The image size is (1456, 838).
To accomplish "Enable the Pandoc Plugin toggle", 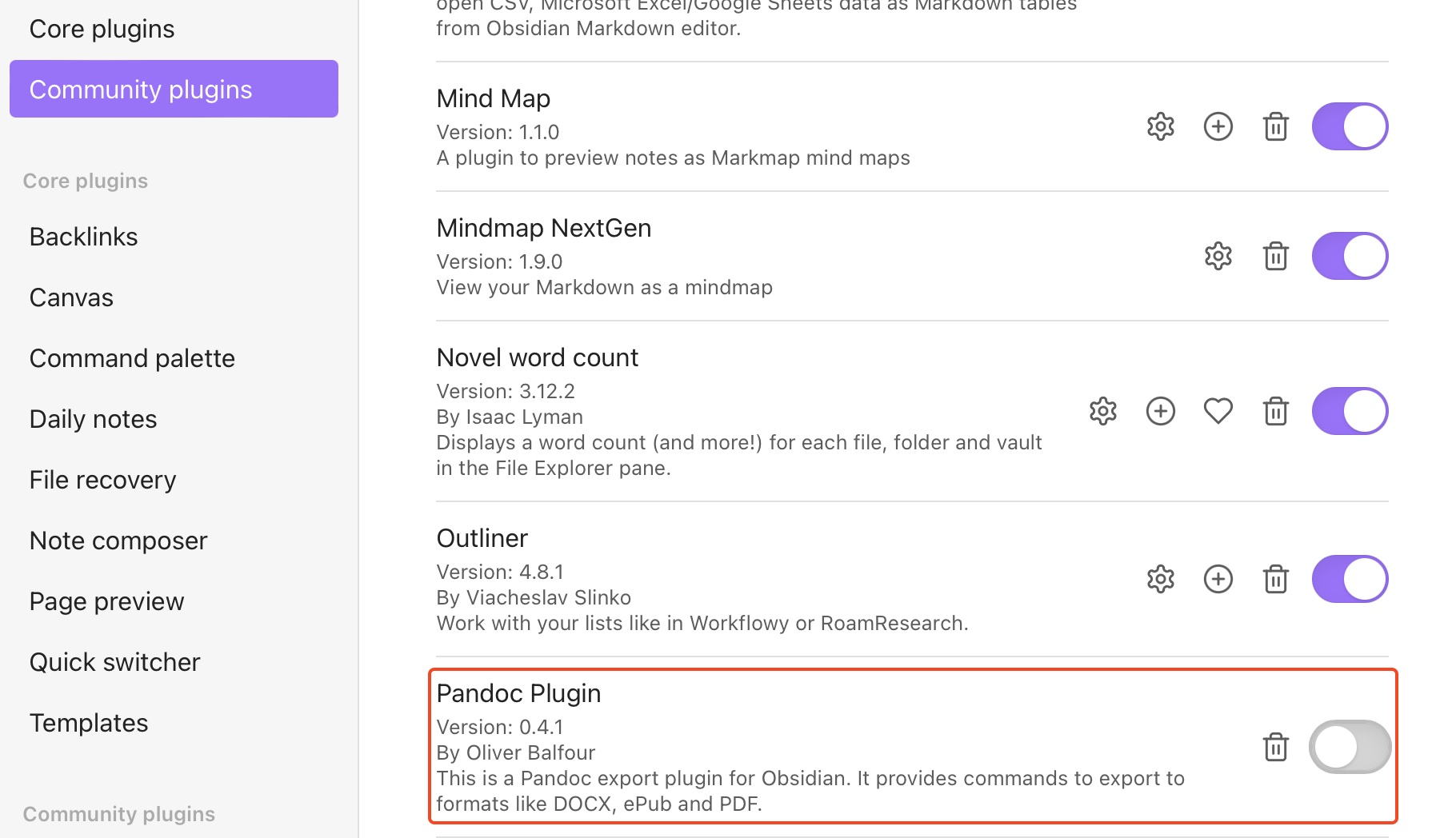I will [x=1350, y=747].
